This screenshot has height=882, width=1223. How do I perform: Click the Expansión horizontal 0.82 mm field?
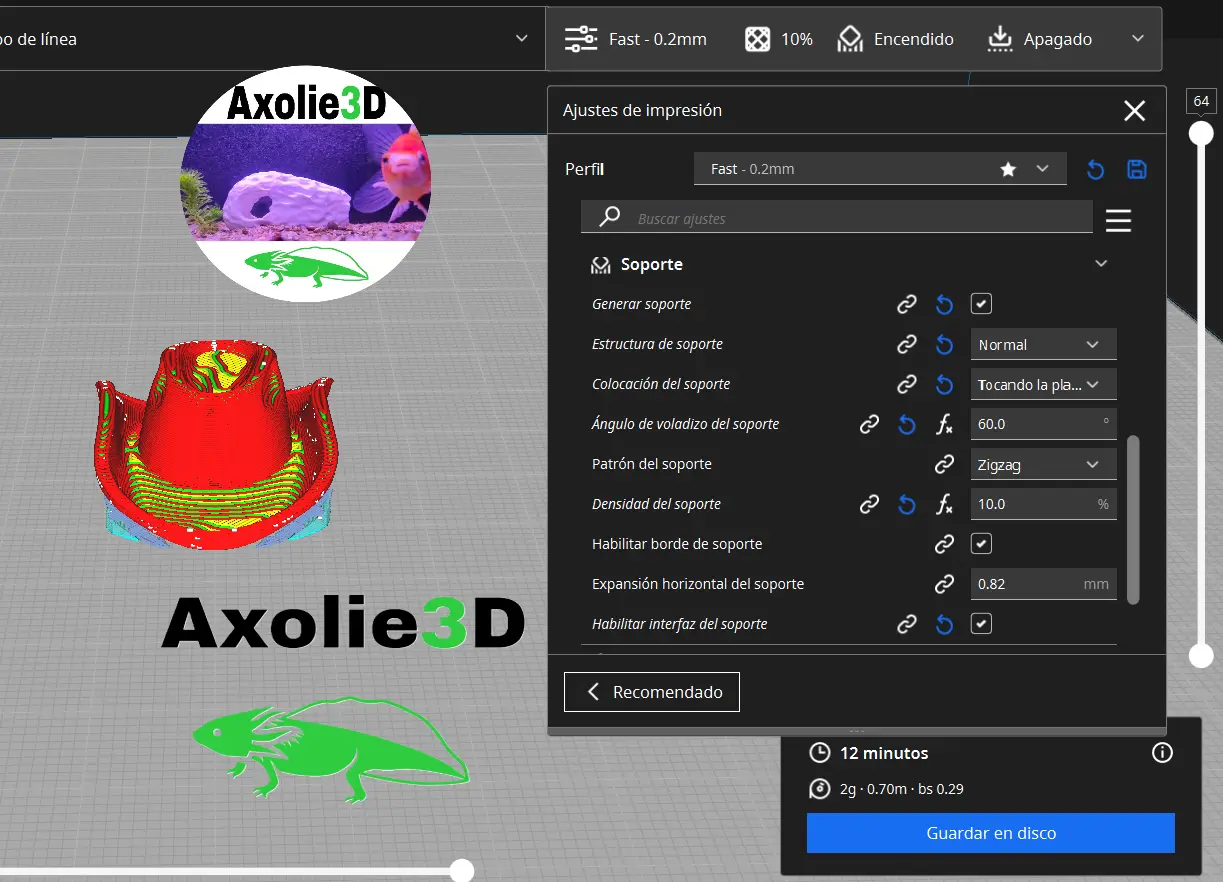(x=1043, y=584)
